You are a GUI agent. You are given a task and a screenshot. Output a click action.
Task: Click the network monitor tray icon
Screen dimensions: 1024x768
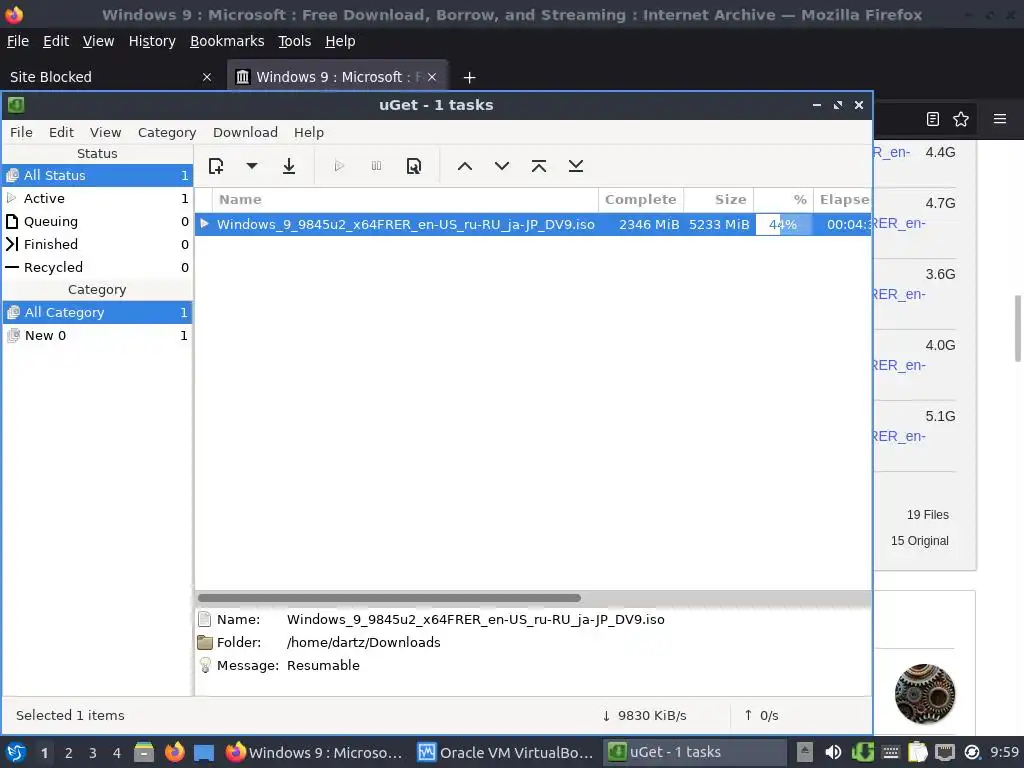(x=944, y=753)
